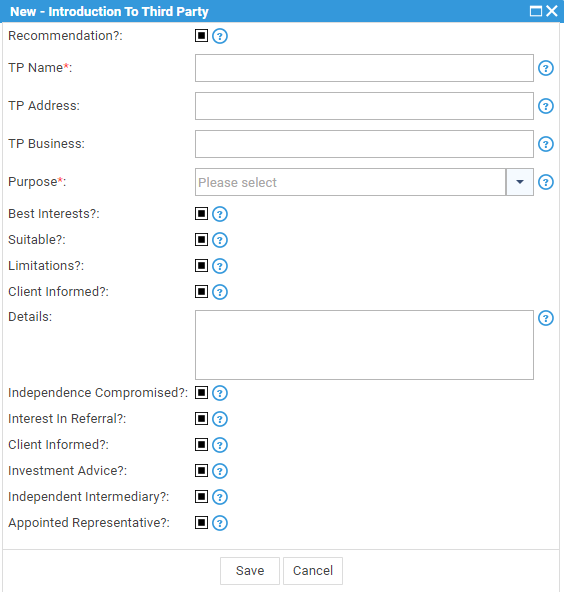Click help icon beside Appointed Representative

[x=220, y=523]
